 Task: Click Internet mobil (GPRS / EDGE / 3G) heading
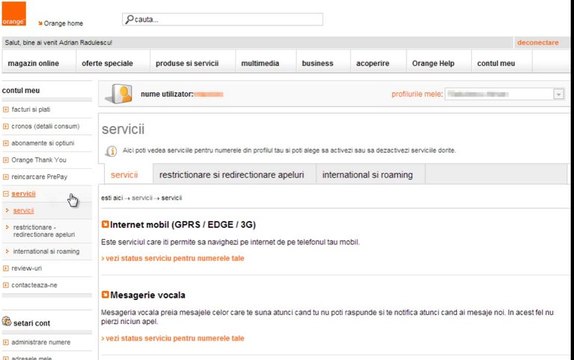(x=183, y=224)
